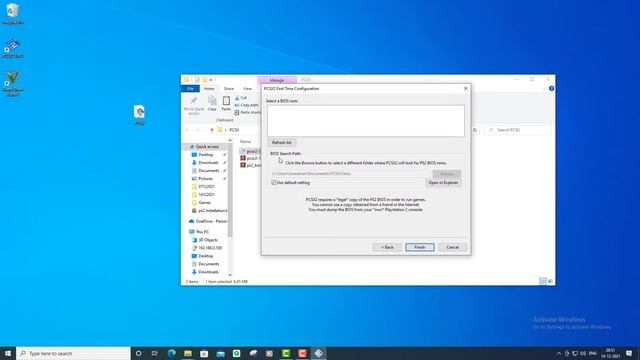Toggle the Use default setting checkbox
640x360 pixels.
(x=274, y=182)
